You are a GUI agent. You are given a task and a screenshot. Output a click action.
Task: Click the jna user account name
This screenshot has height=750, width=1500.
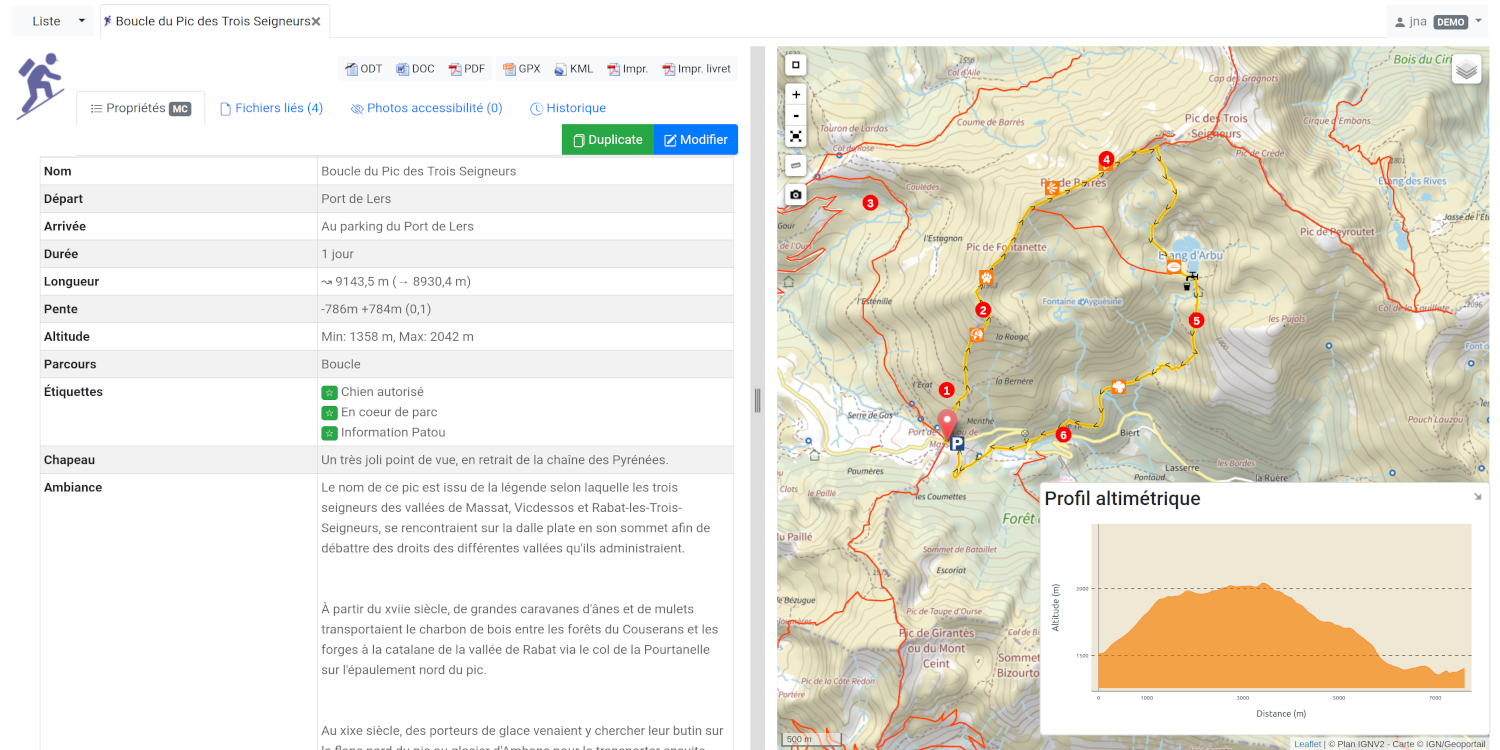1418,21
